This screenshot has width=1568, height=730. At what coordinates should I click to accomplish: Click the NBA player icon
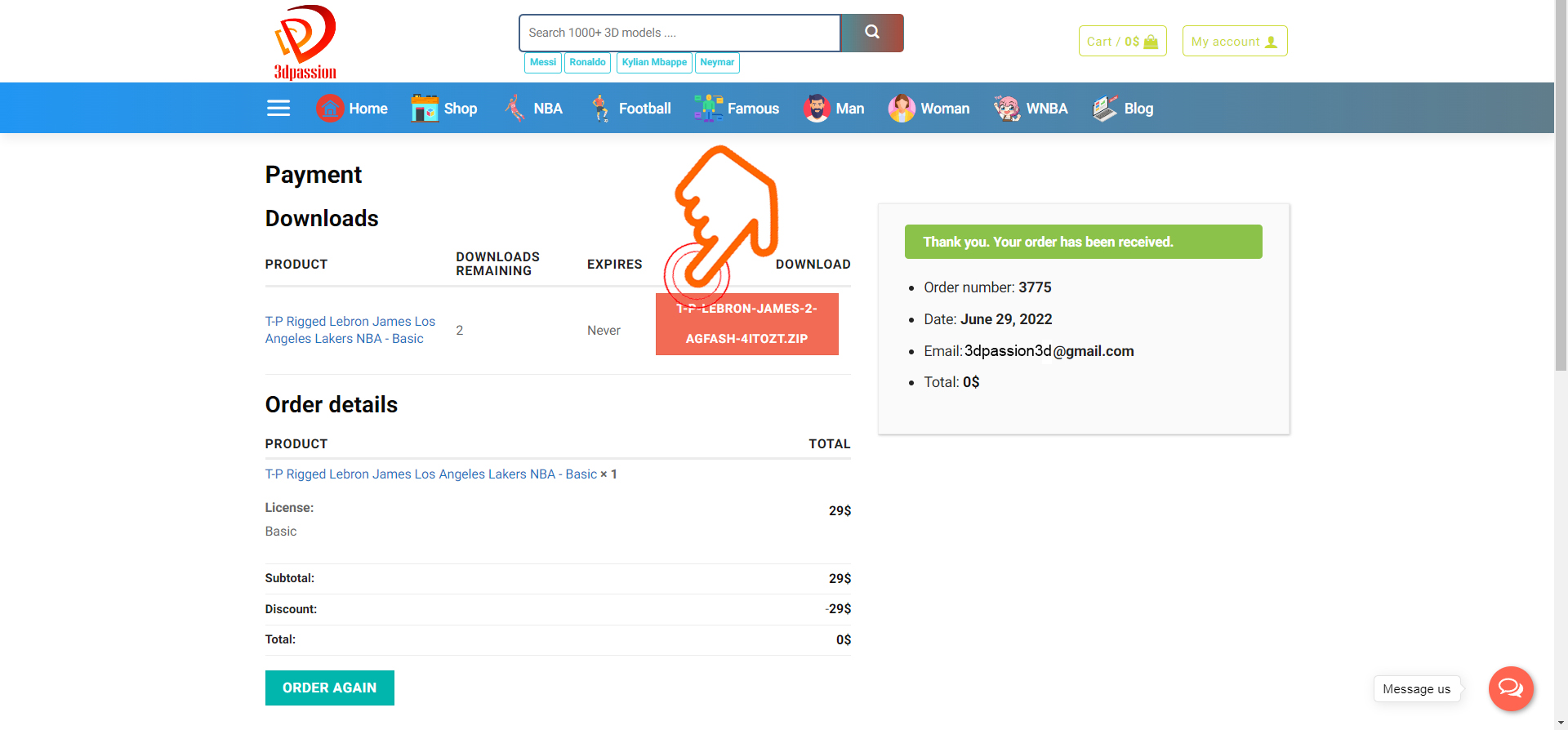coord(514,109)
